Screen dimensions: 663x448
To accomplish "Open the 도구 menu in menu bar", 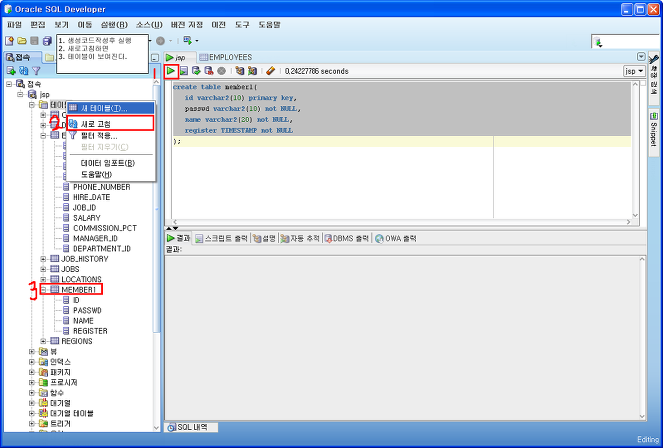I will tap(242, 25).
